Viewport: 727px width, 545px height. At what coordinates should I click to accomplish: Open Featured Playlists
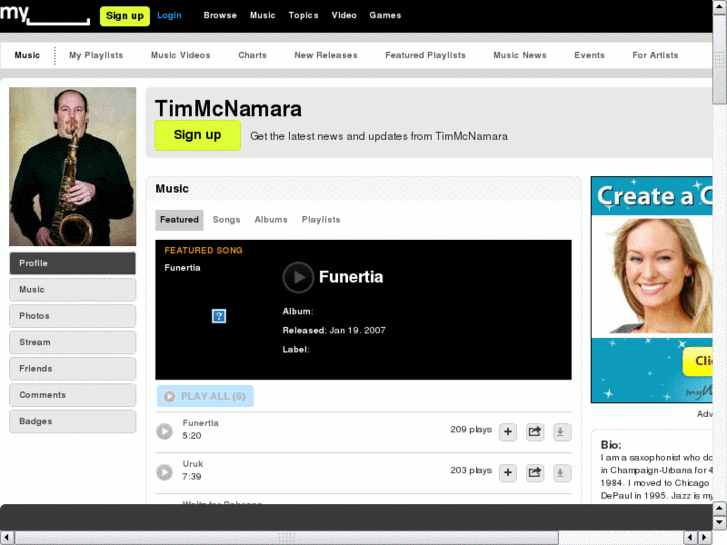point(425,55)
